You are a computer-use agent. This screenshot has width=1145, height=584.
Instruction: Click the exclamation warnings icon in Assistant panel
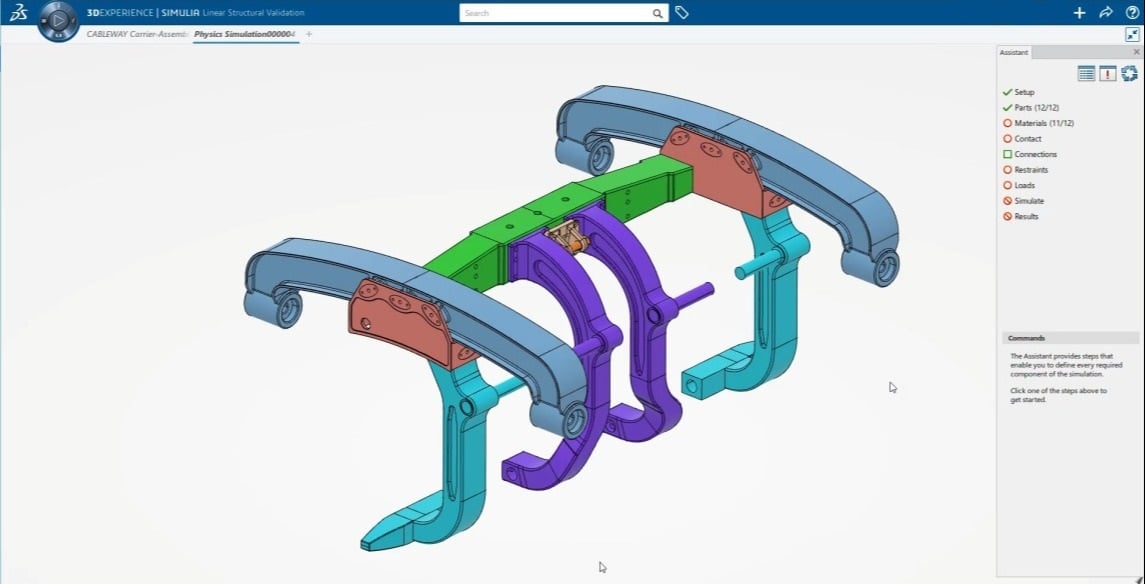point(1108,73)
